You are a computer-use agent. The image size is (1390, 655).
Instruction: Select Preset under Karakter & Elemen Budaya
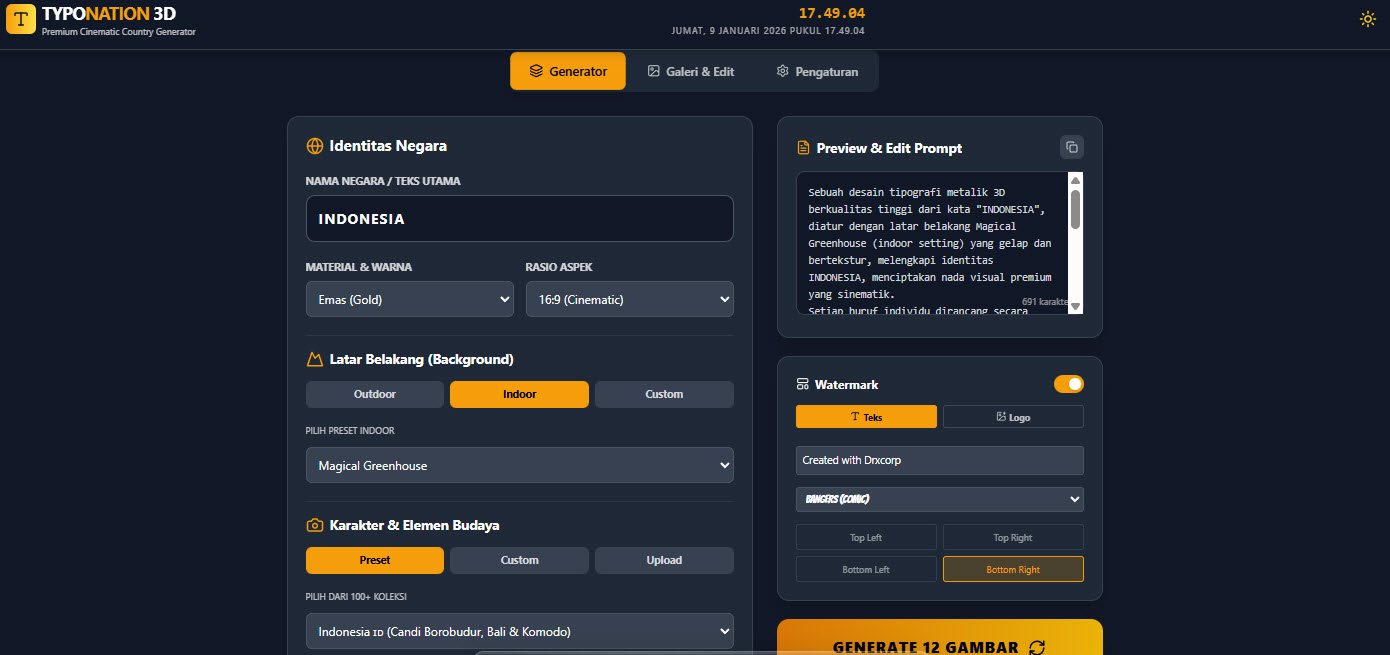375,560
